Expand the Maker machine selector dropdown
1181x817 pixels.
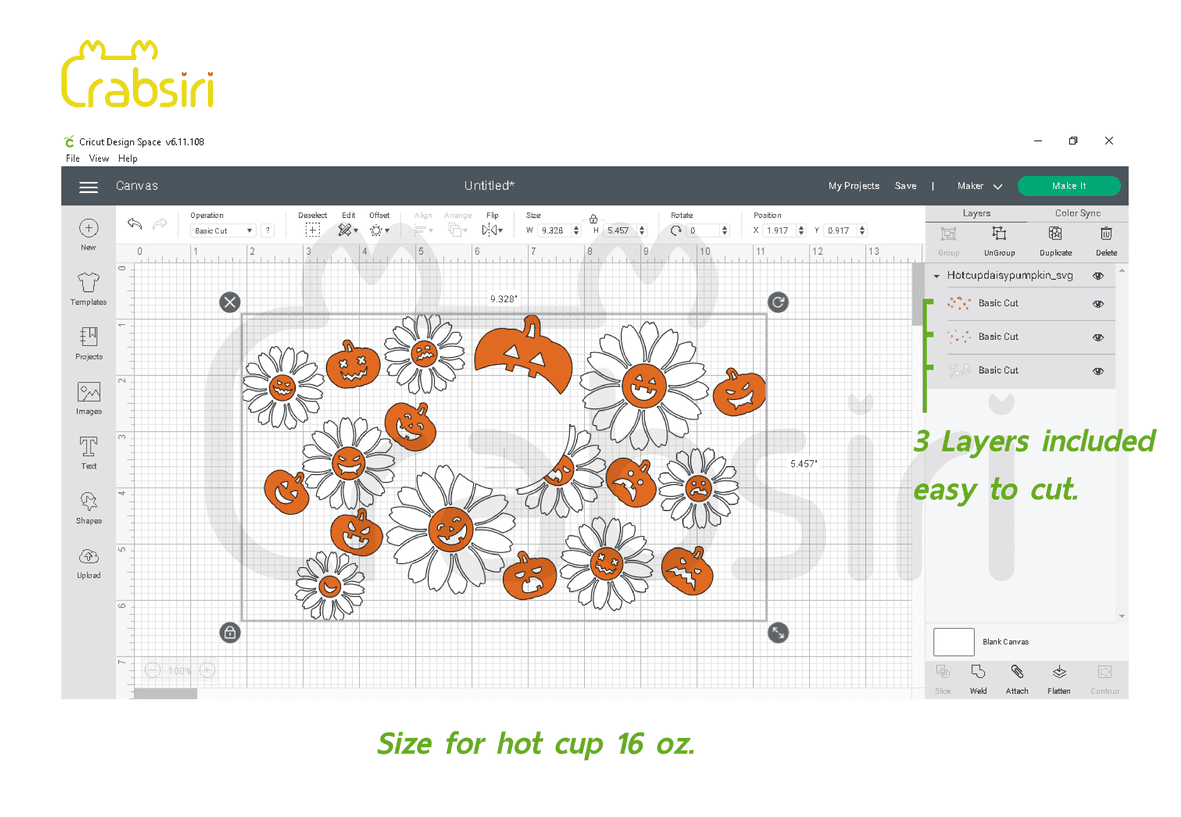[x=979, y=186]
